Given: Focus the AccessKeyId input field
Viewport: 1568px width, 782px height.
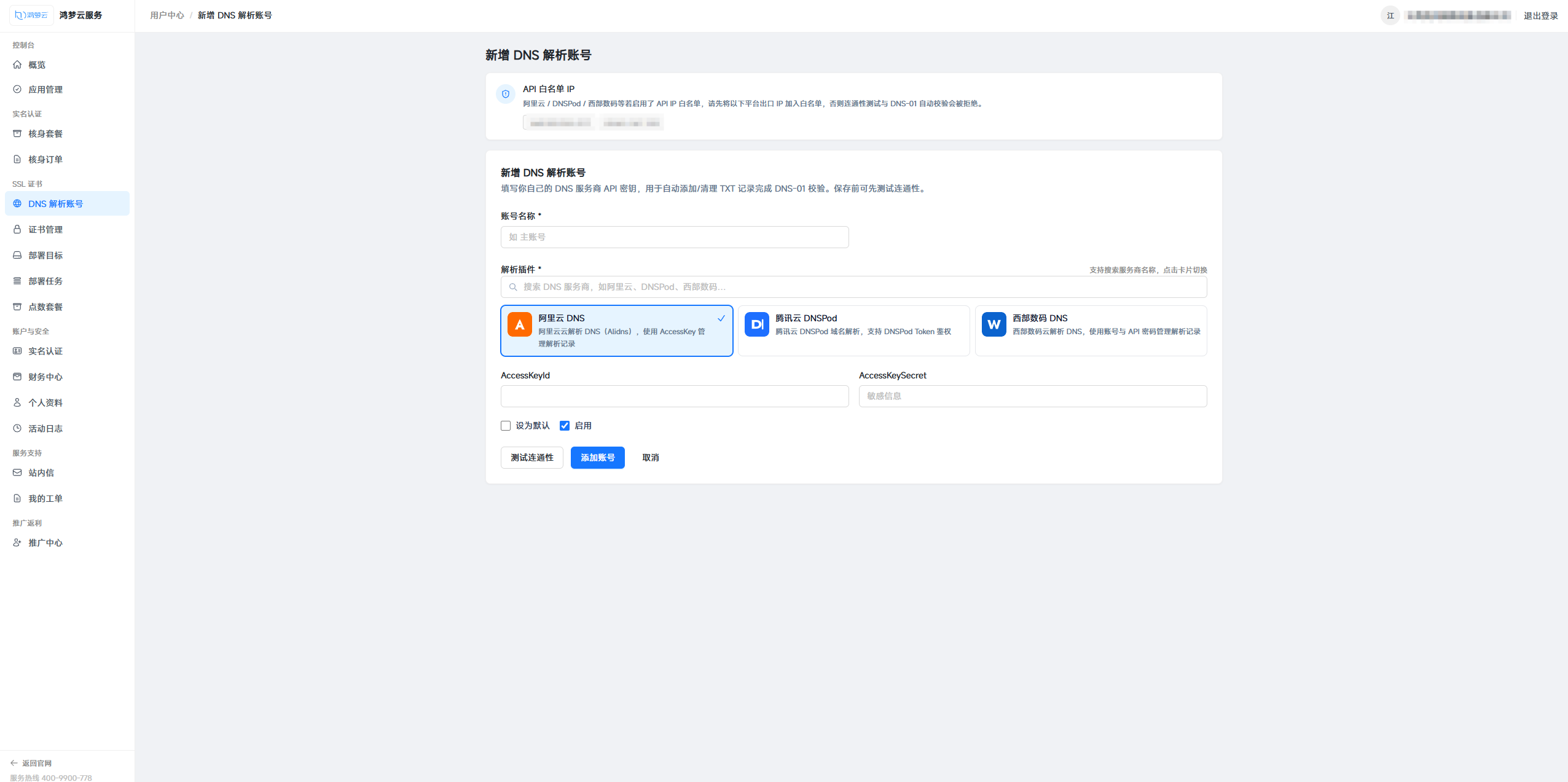Looking at the screenshot, I should point(675,396).
